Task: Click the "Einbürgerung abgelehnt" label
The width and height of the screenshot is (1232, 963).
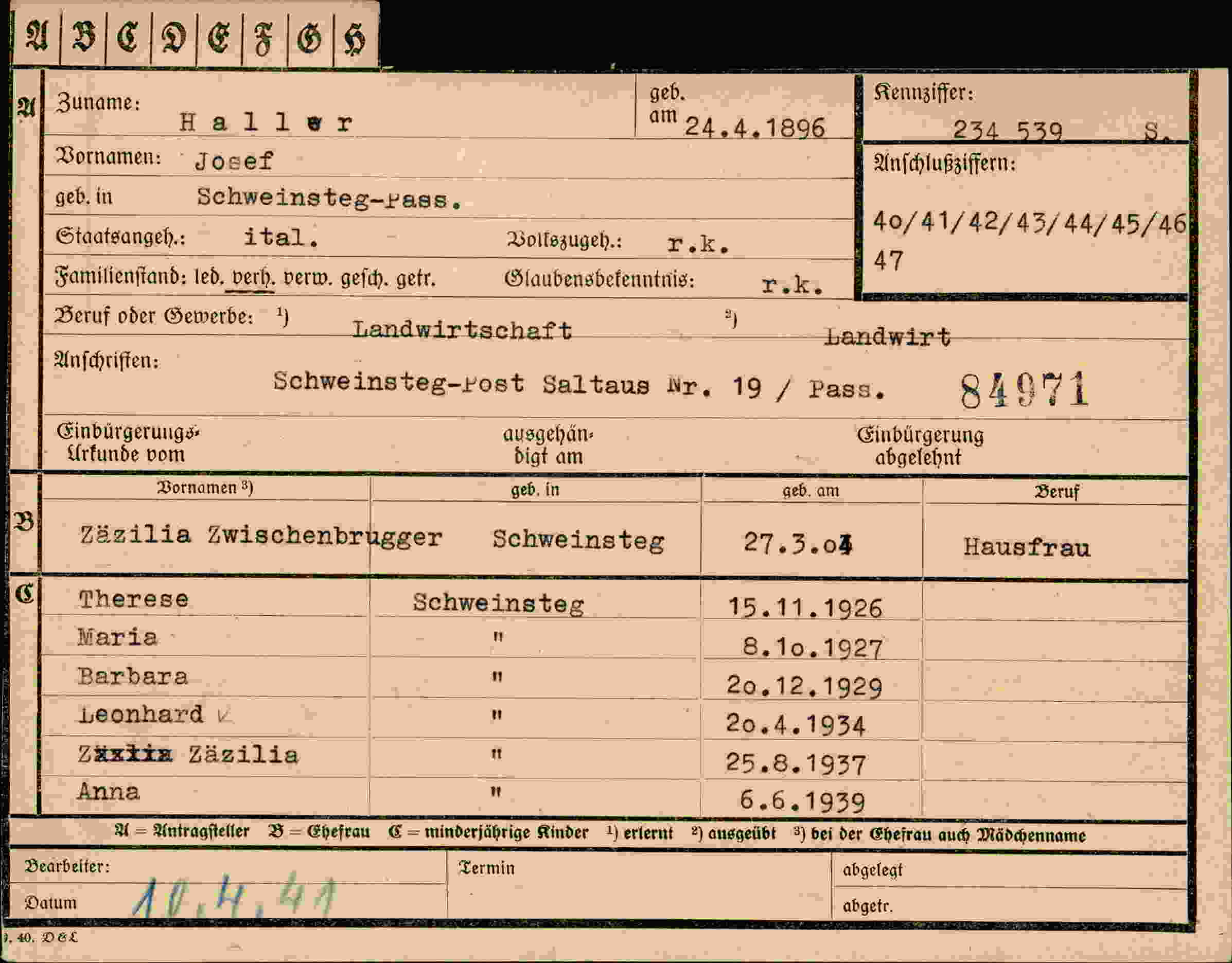Action: (920, 445)
